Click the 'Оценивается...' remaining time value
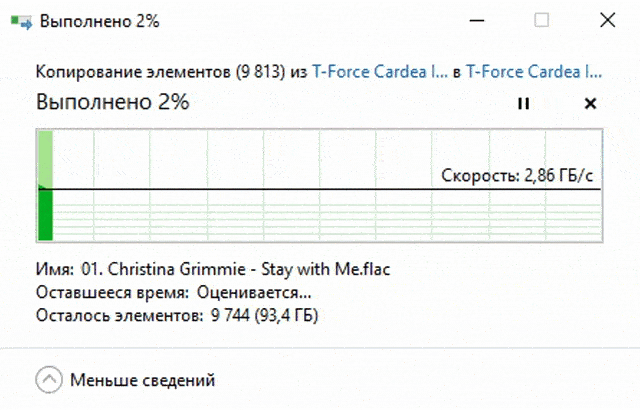 [x=254, y=293]
